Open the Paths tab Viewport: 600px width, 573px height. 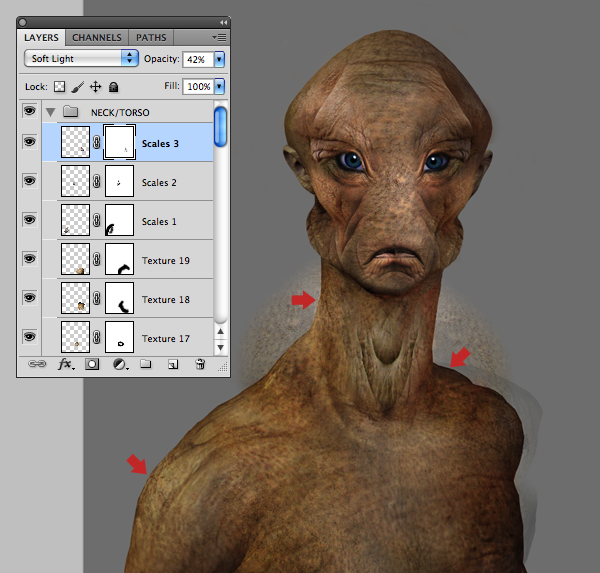151,38
